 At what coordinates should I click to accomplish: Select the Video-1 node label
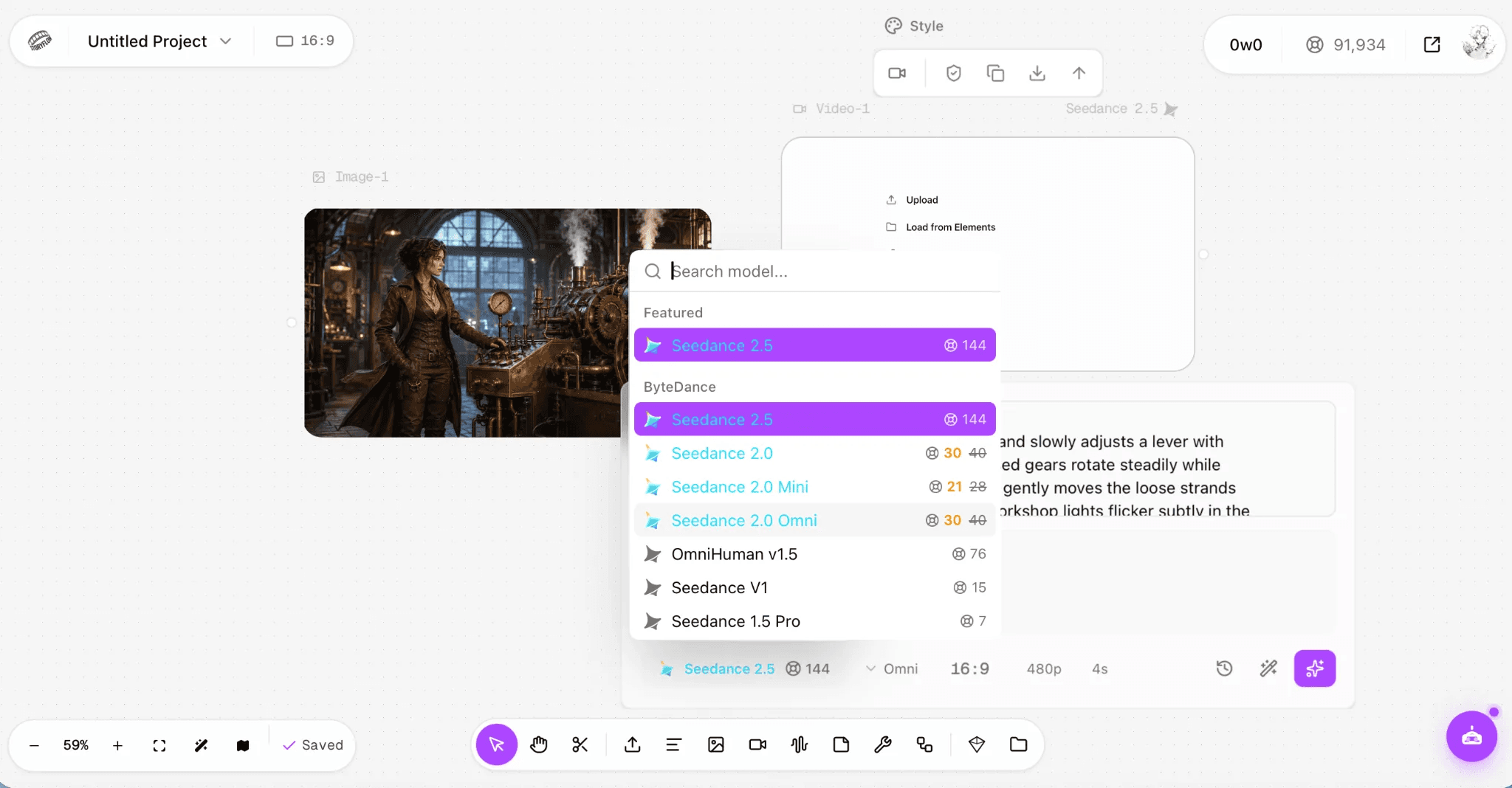tap(831, 108)
